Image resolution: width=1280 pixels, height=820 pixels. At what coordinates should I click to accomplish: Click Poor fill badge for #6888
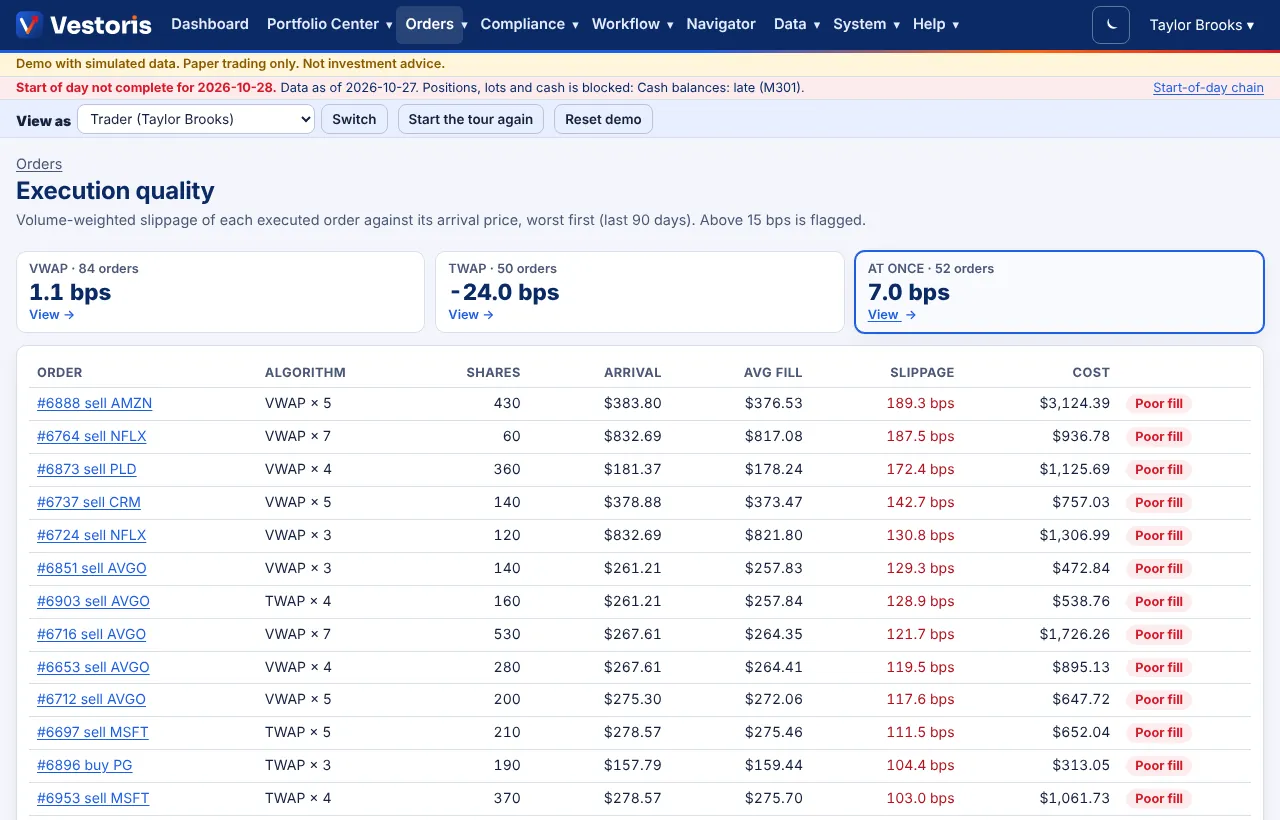click(1159, 404)
